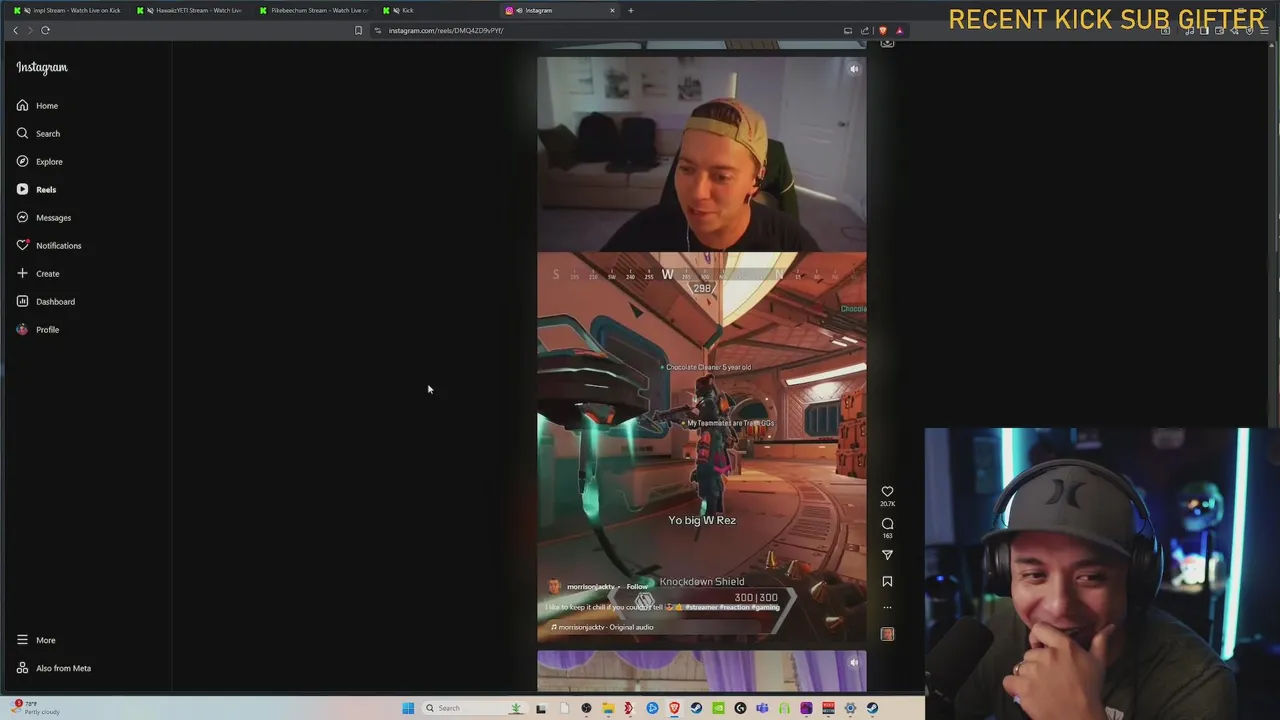The height and width of the screenshot is (720, 1280).
Task: Click the morrisonjacktv avatar on the reel
Action: 554,587
